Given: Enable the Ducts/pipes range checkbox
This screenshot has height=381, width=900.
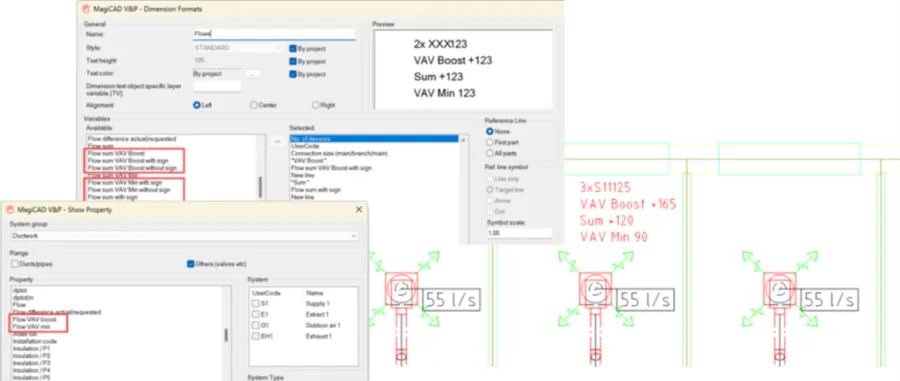Looking at the screenshot, I should [14, 264].
